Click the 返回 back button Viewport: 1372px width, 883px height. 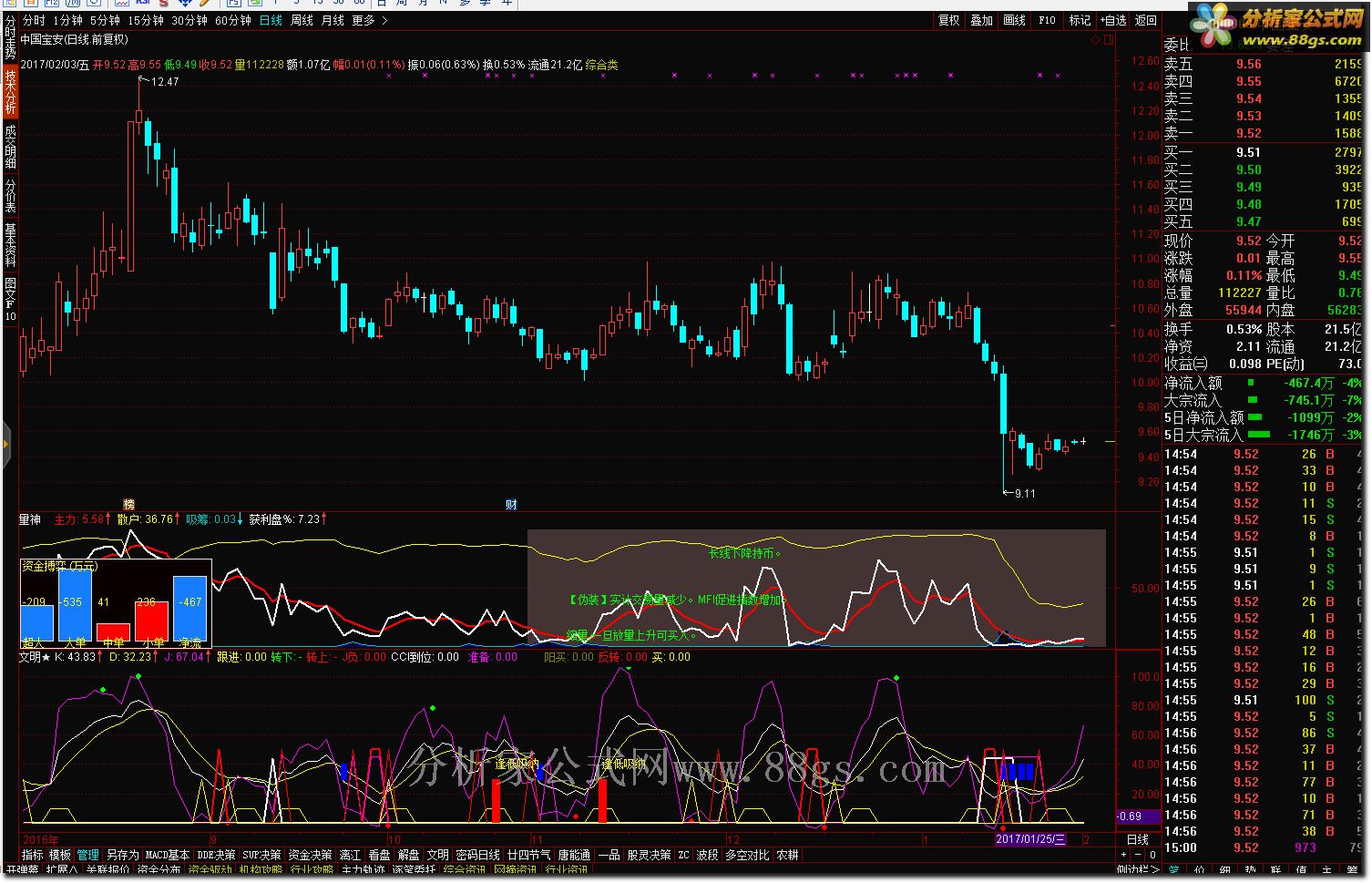(x=1145, y=20)
